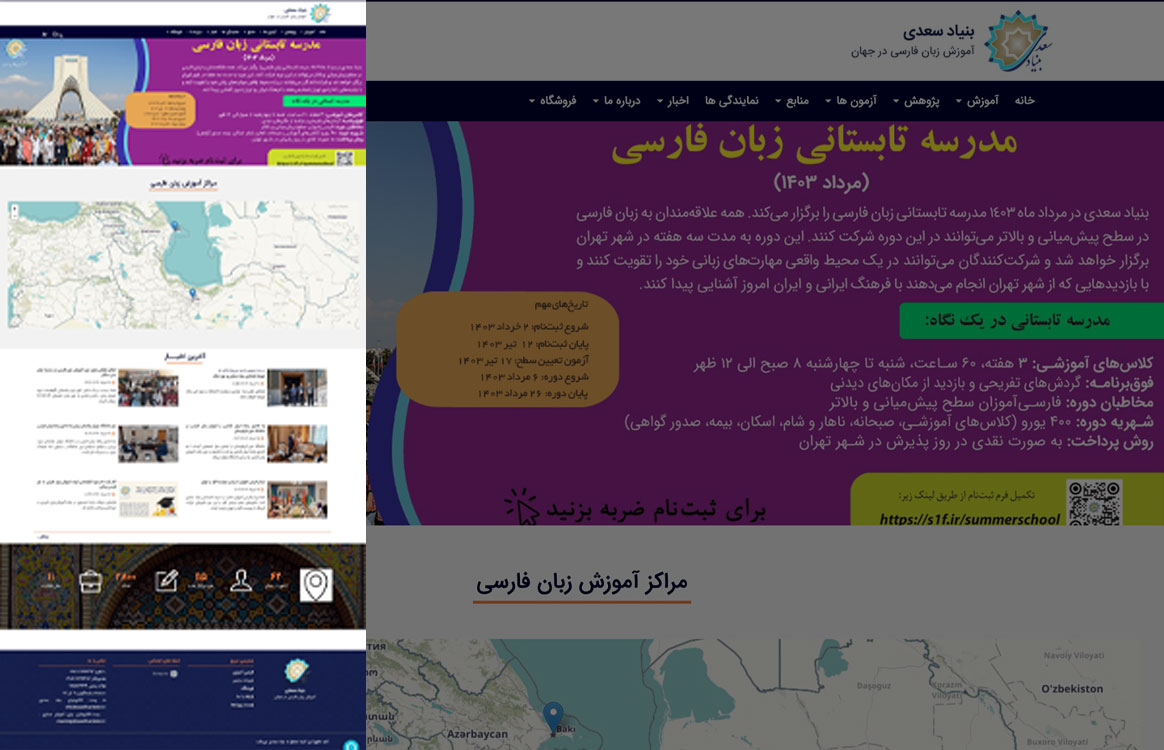Click the "پایان ثبت‌نام: ۱۲ تیر ۱۴۰۳" line
This screenshot has height=750, width=1164.
tap(532, 344)
